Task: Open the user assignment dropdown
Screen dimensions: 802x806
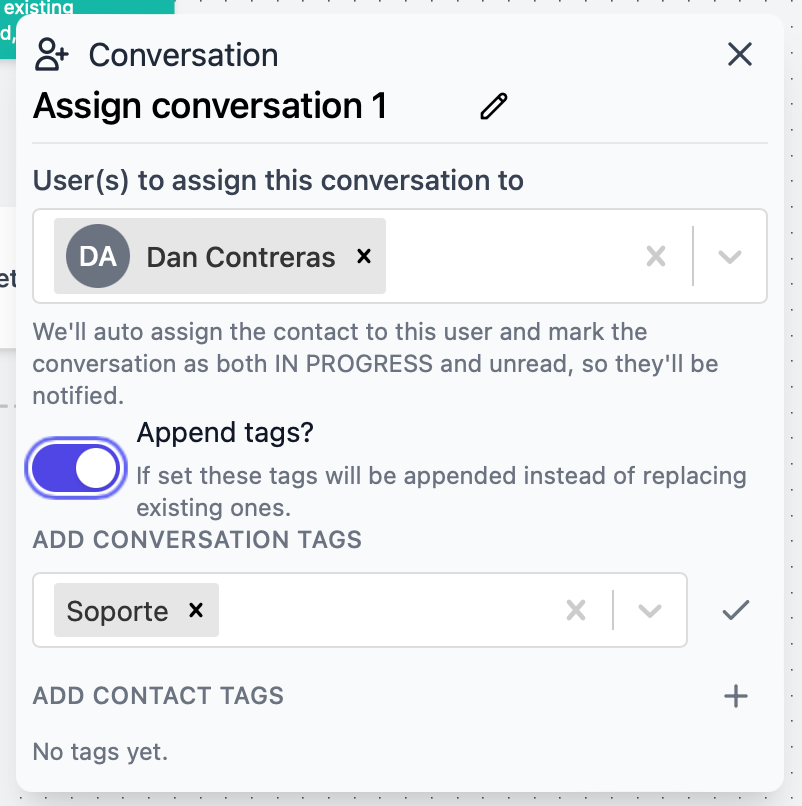Action: (727, 256)
